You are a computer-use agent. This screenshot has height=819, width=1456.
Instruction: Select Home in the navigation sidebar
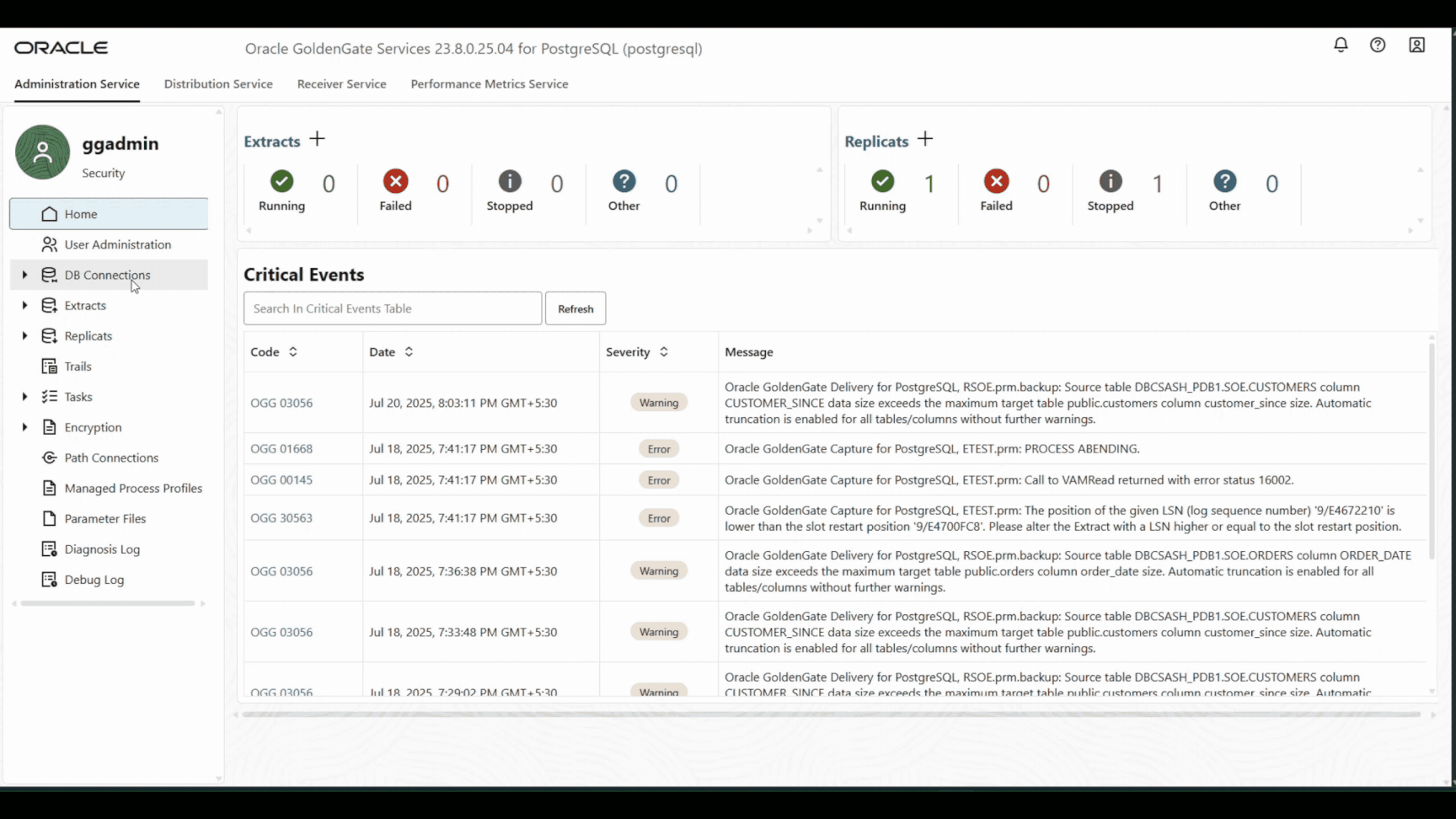click(109, 214)
